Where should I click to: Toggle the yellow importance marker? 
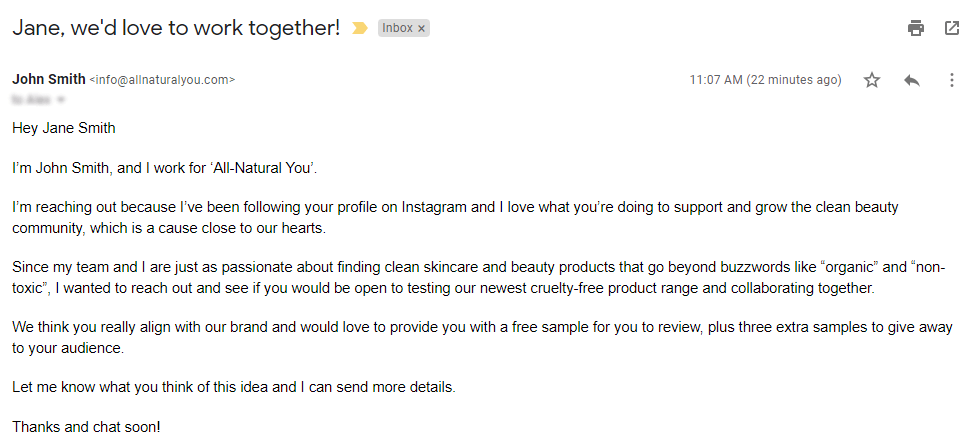359,28
